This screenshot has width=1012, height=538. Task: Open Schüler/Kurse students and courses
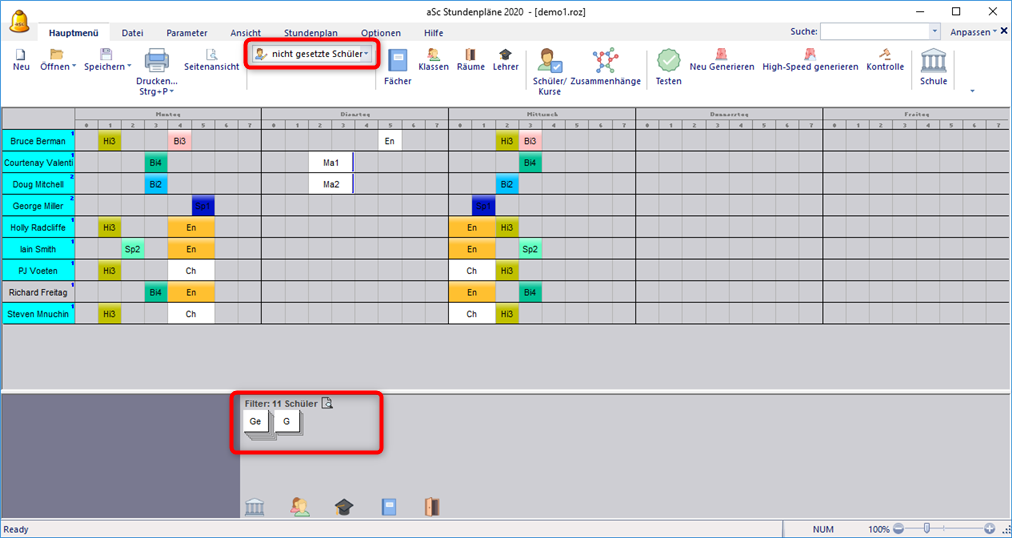[x=550, y=61]
